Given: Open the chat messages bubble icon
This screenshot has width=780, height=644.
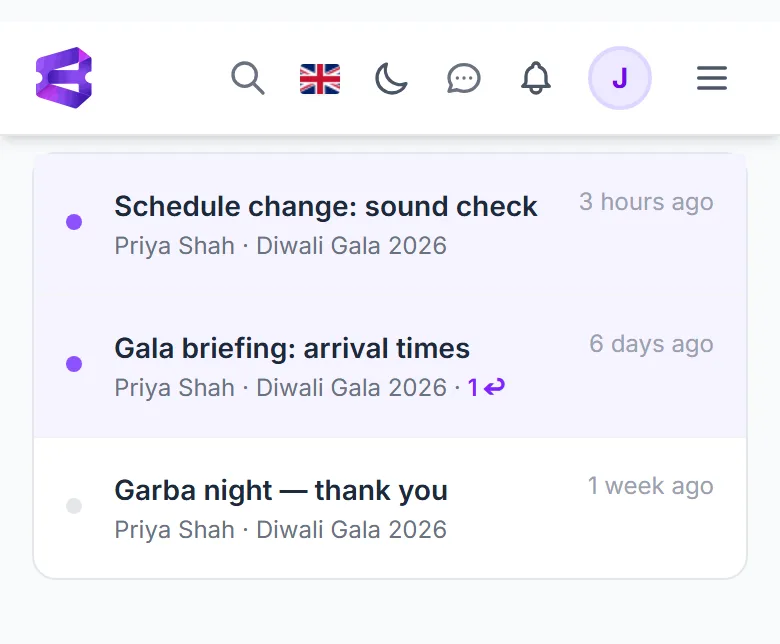Looking at the screenshot, I should [464, 78].
